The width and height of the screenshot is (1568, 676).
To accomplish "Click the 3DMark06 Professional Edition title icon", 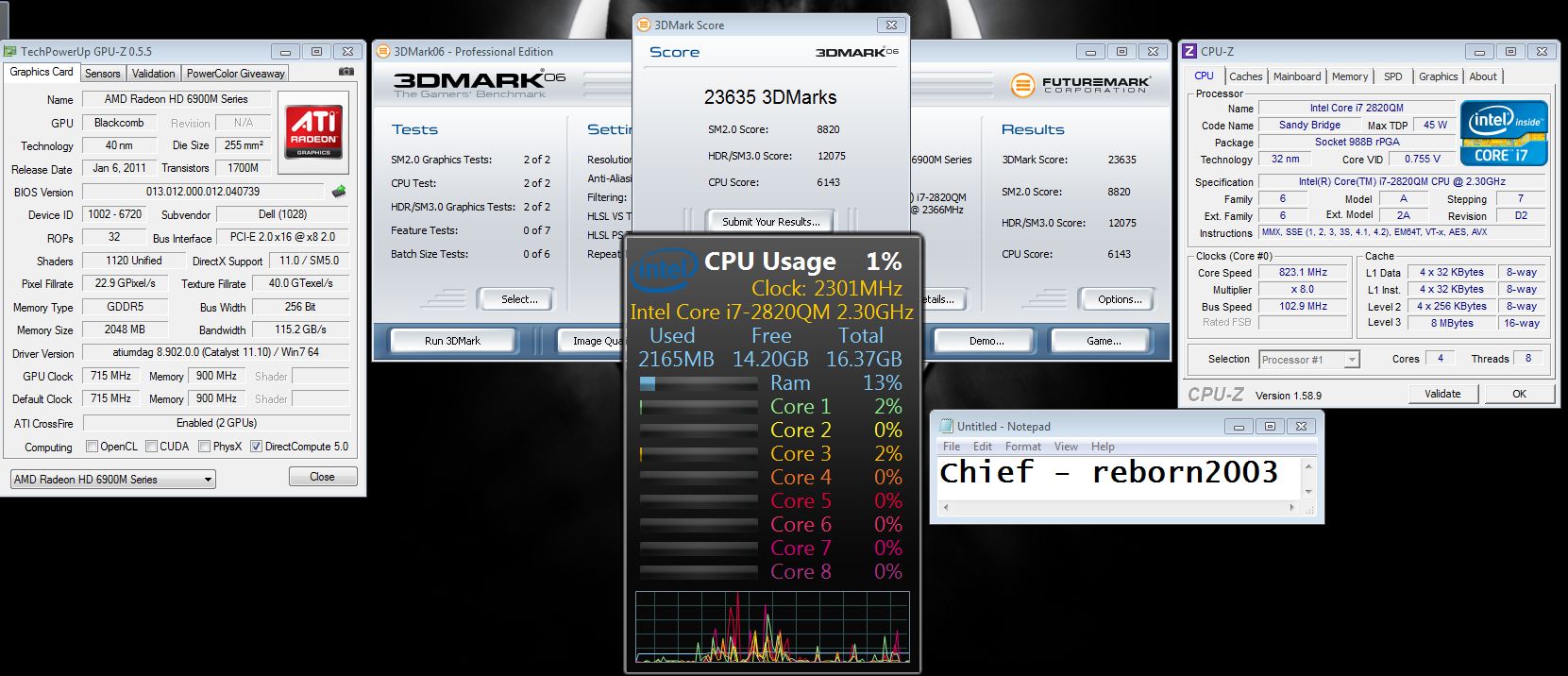I will pyautogui.click(x=384, y=52).
